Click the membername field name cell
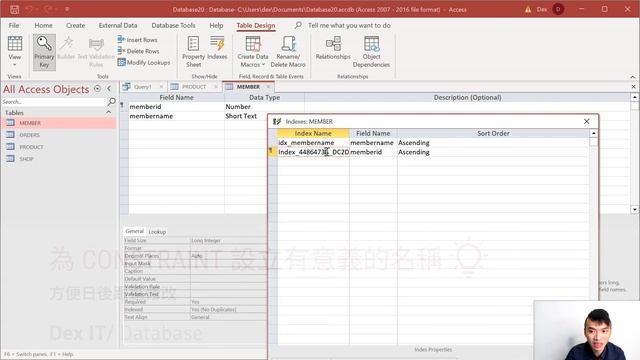640x360 pixels. point(176,116)
